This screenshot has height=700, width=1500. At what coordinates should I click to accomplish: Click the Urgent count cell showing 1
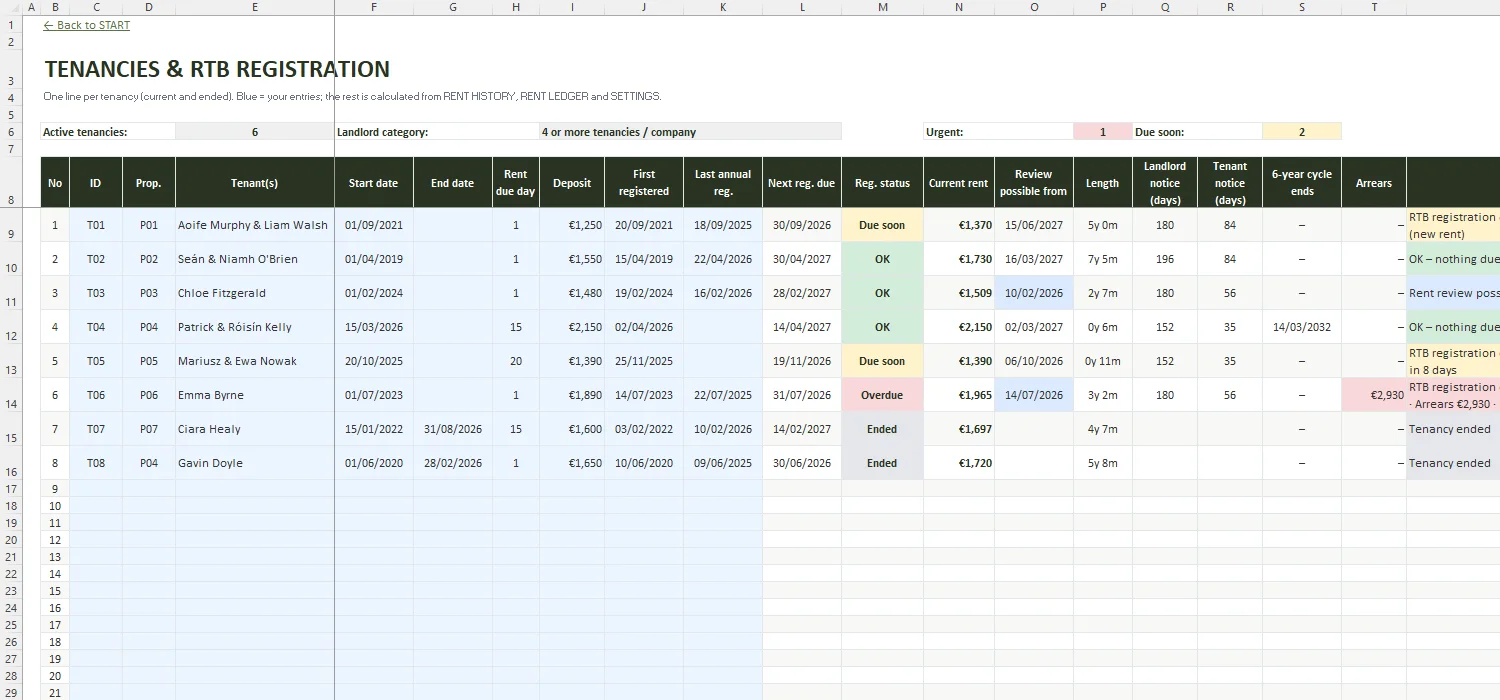click(1102, 131)
